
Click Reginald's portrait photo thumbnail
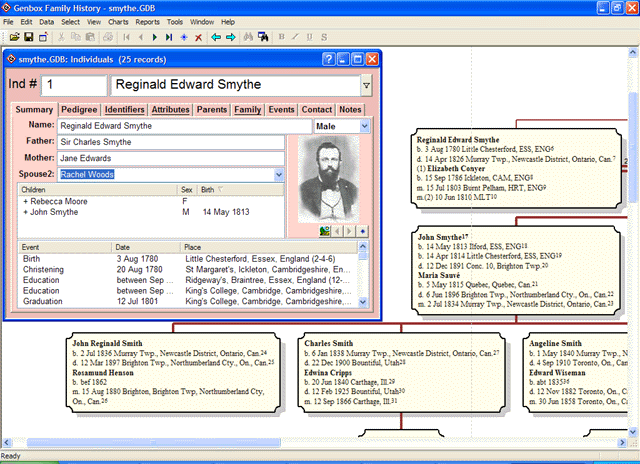point(329,180)
